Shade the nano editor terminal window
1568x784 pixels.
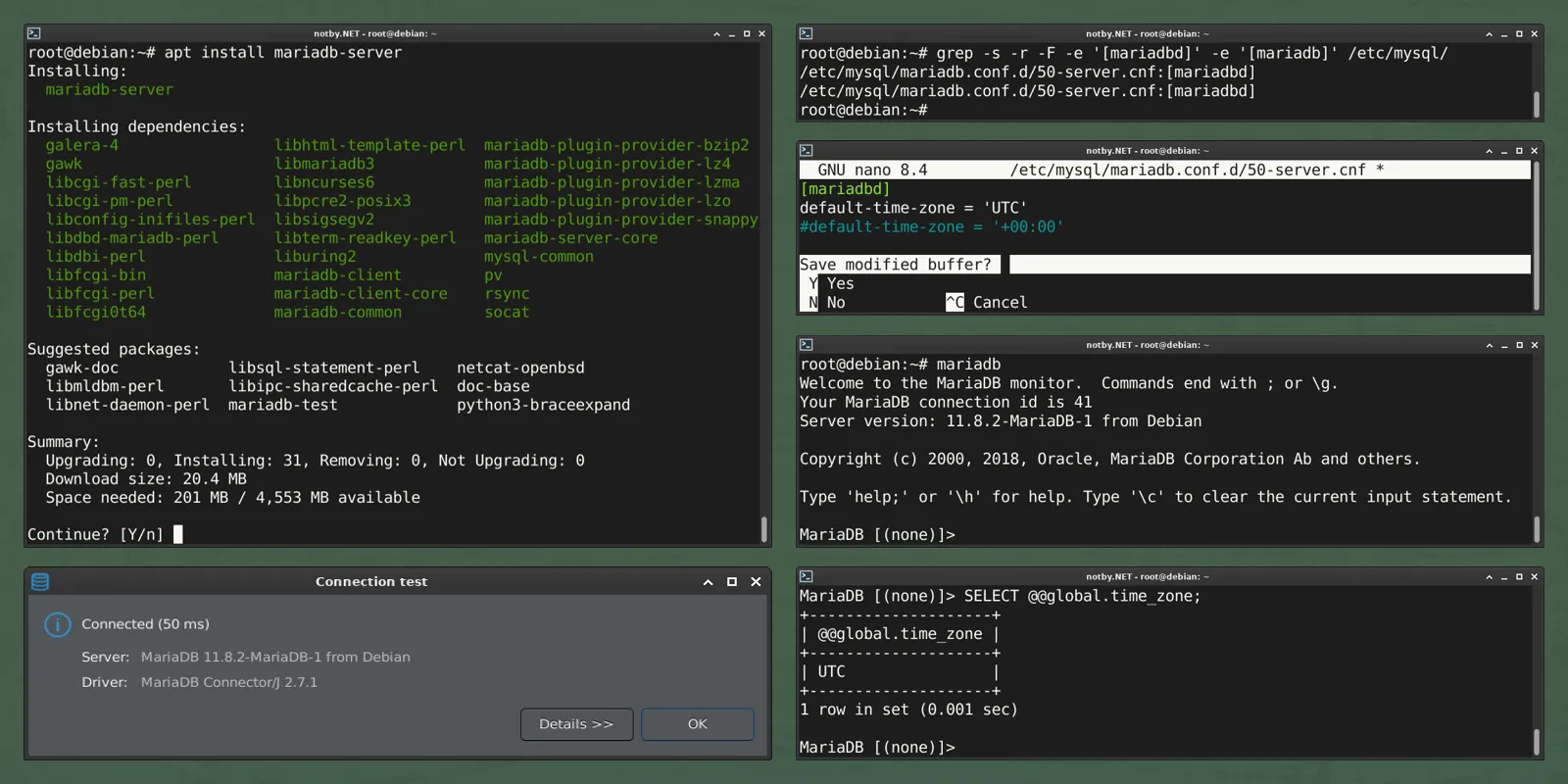[1489, 151]
